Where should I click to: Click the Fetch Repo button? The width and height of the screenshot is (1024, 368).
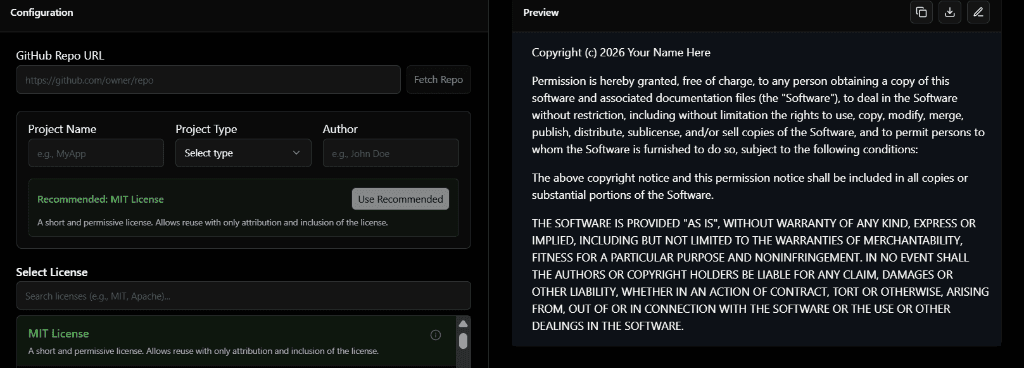click(438, 80)
